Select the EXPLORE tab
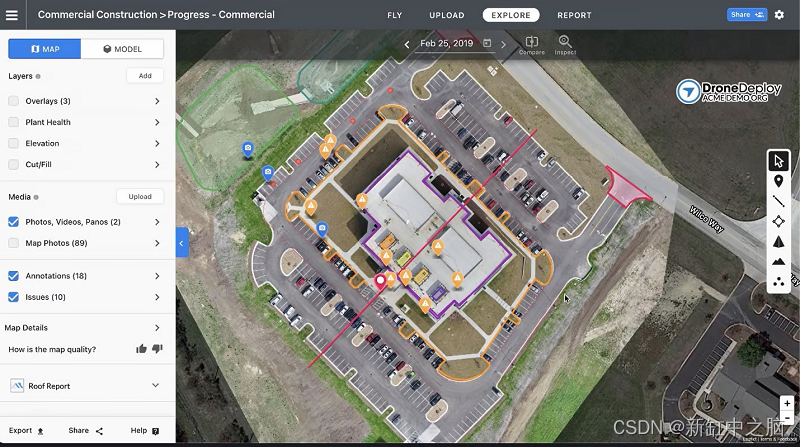Screen dimensions: 800x447 pos(511,15)
